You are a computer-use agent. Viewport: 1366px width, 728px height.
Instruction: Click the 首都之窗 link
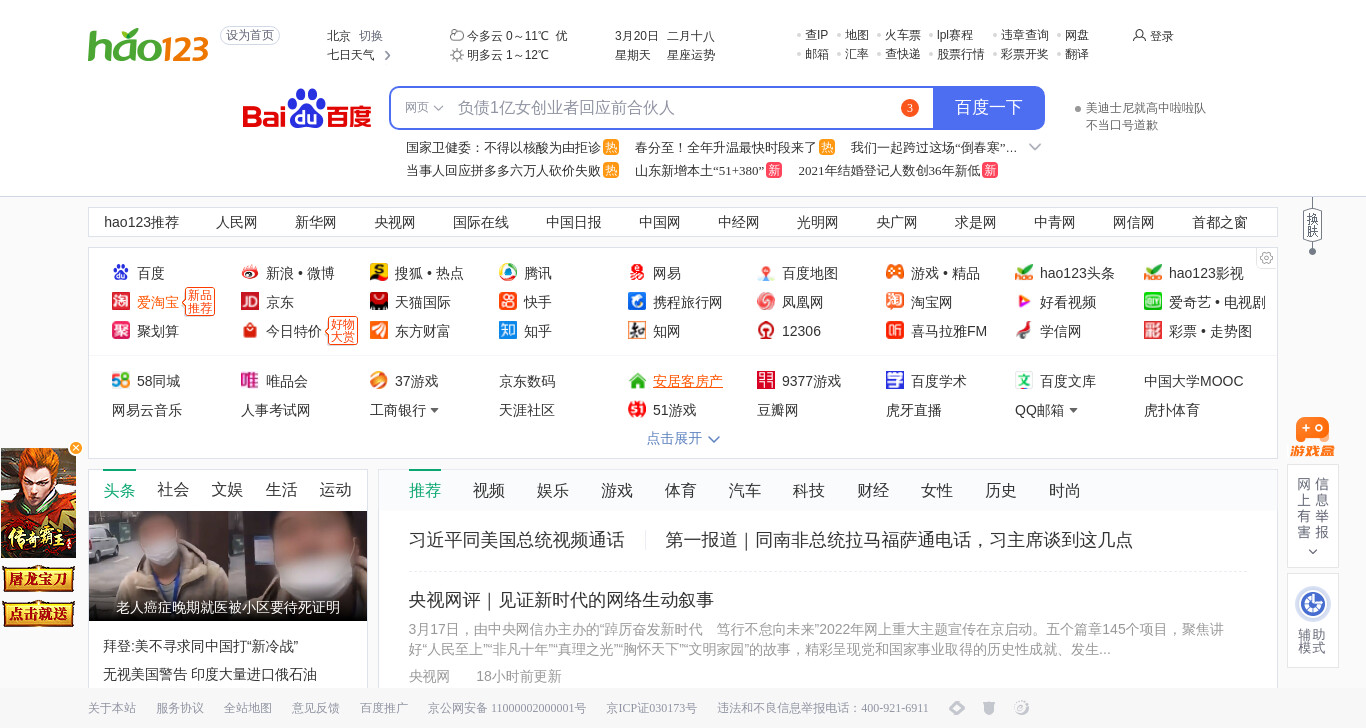1220,222
